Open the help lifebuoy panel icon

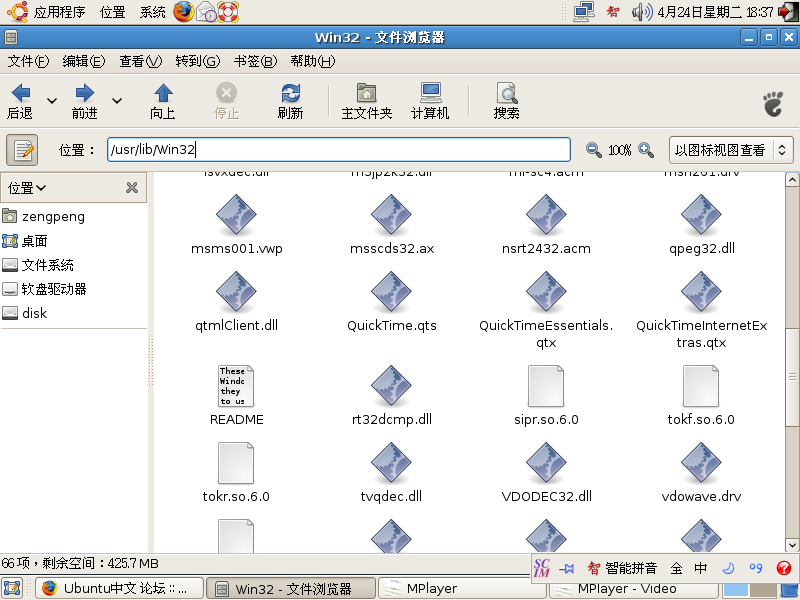tap(228, 12)
